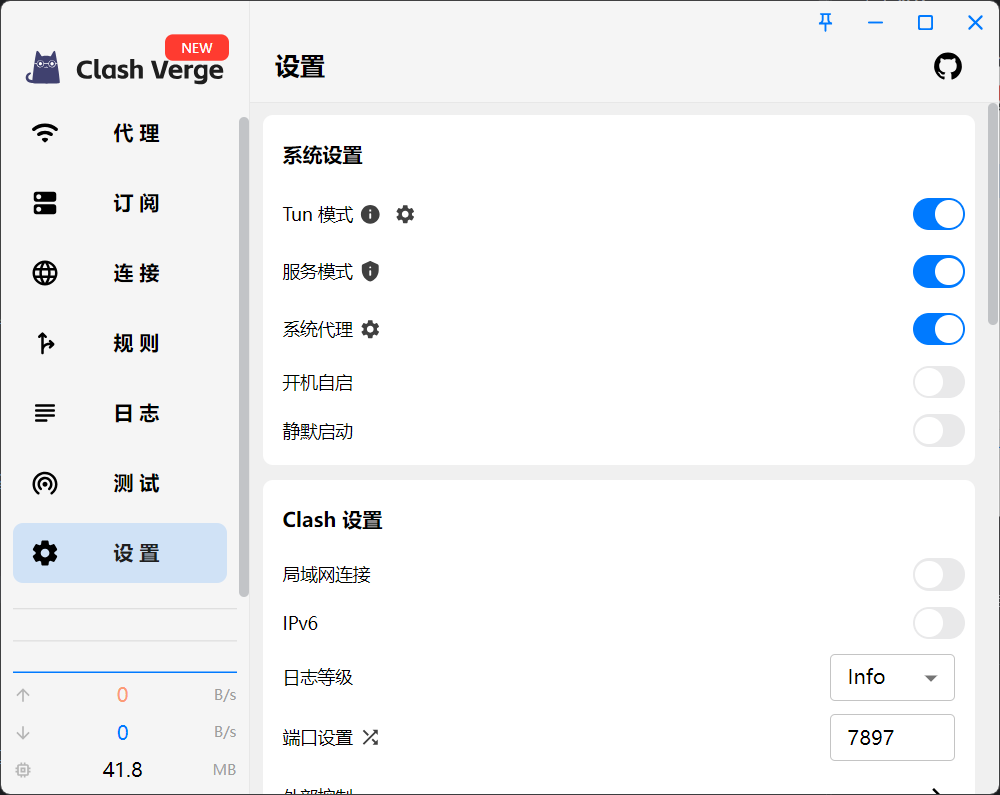Click the Tun mode info icon

pos(371,214)
